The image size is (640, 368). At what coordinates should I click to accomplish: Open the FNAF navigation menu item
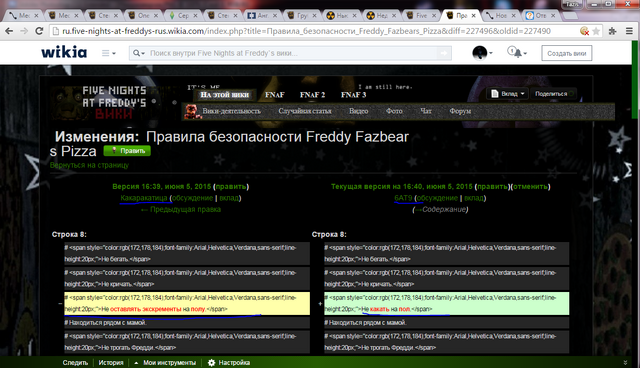(275, 95)
